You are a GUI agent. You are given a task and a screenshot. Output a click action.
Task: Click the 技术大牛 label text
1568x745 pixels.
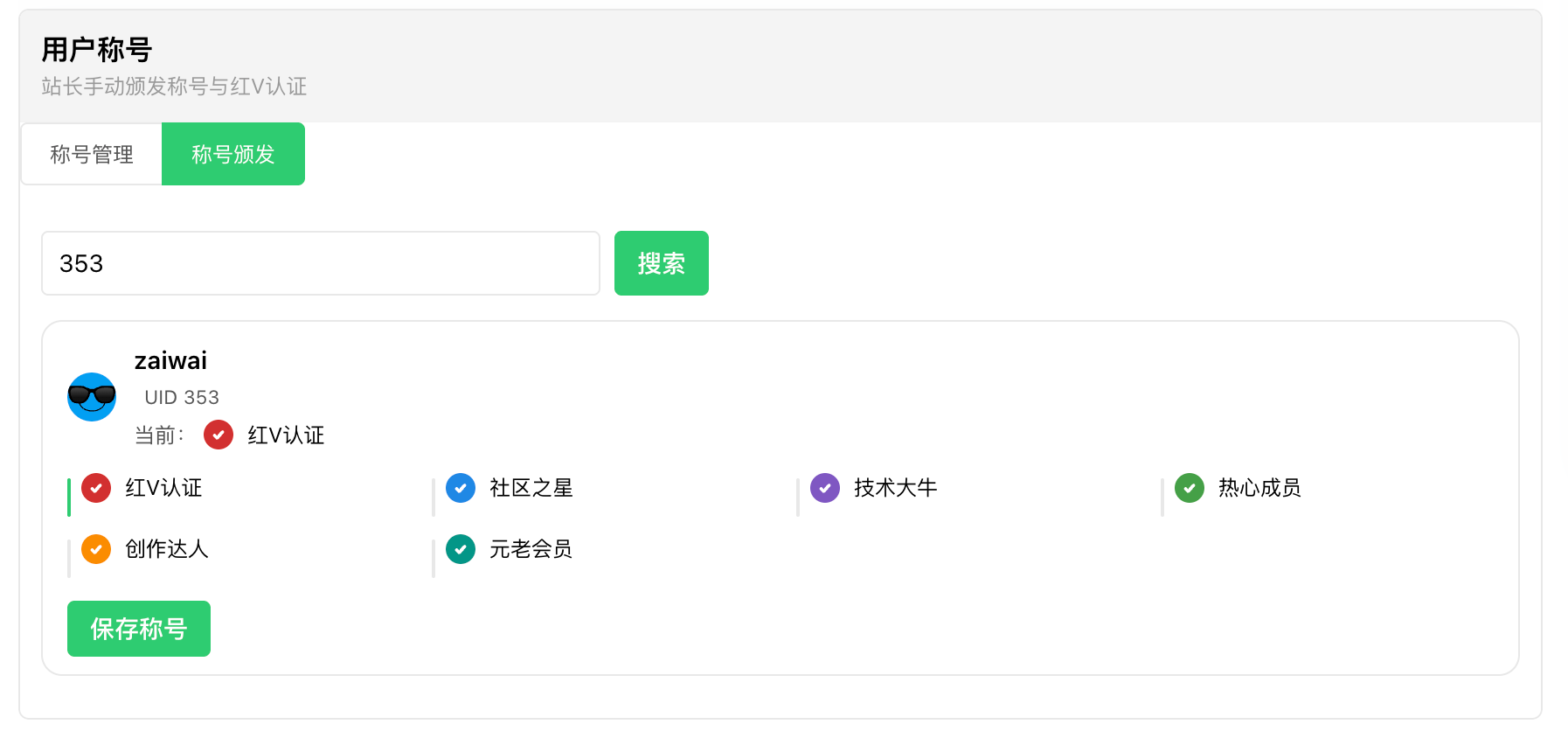point(896,488)
